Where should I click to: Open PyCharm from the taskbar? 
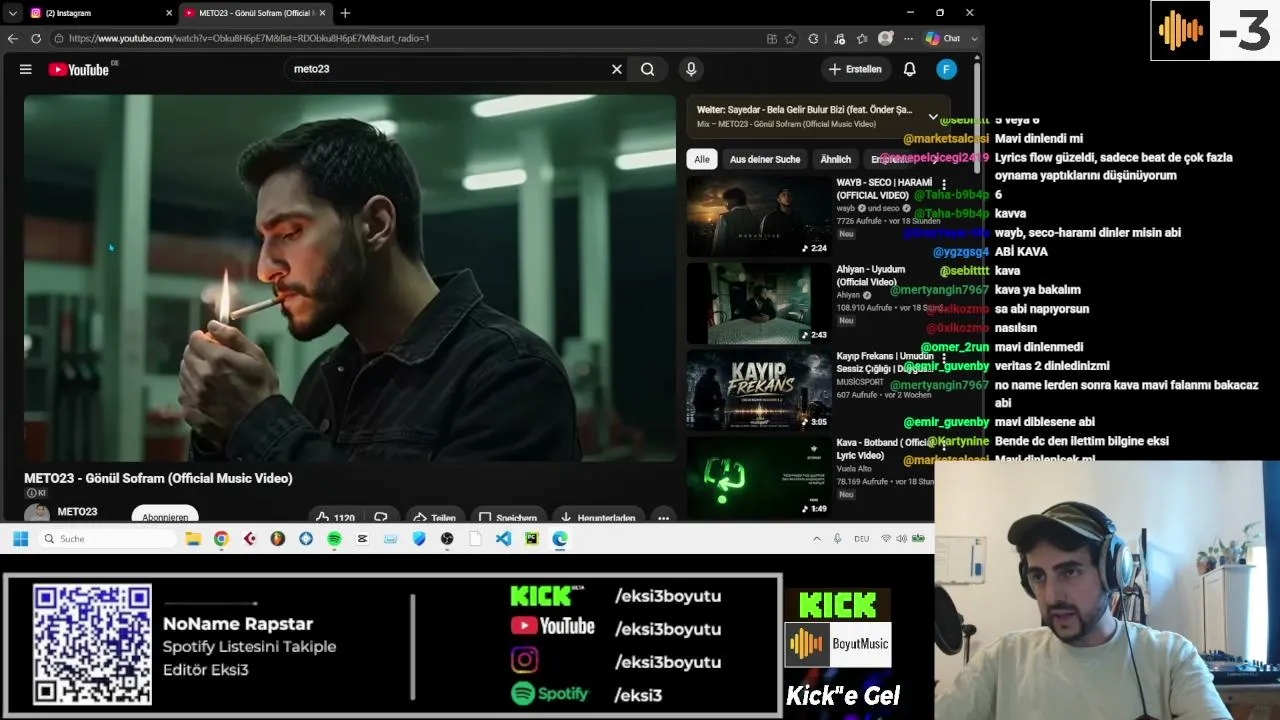pyautogui.click(x=531, y=539)
